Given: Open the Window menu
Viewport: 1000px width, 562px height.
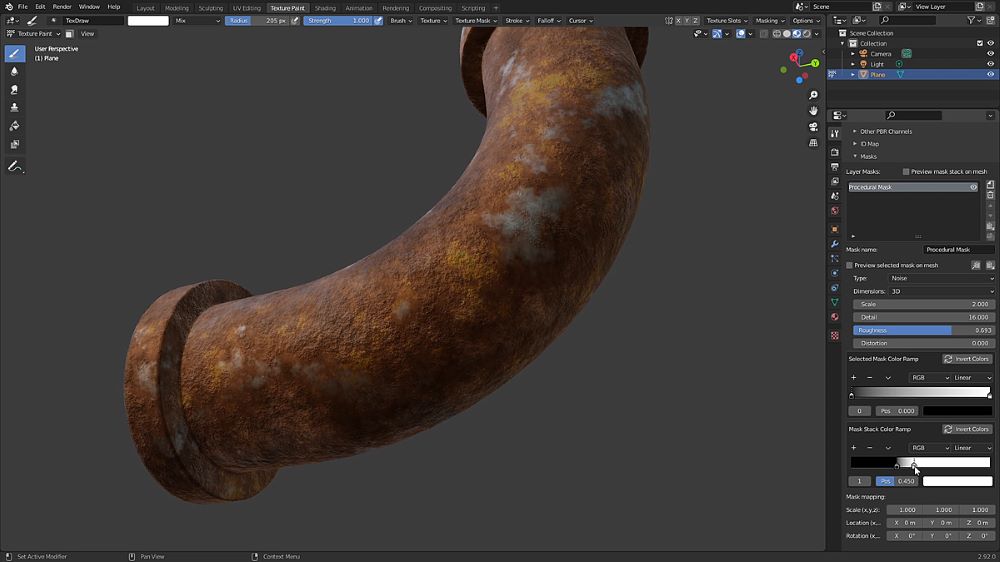Looking at the screenshot, I should [89, 6].
